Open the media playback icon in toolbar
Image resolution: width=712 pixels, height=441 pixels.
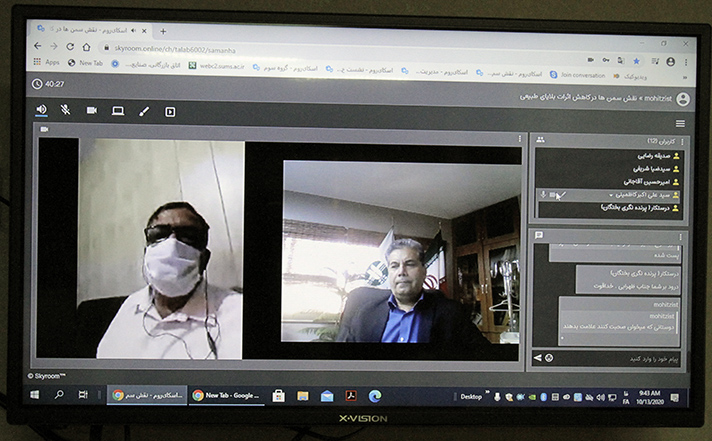tap(170, 112)
